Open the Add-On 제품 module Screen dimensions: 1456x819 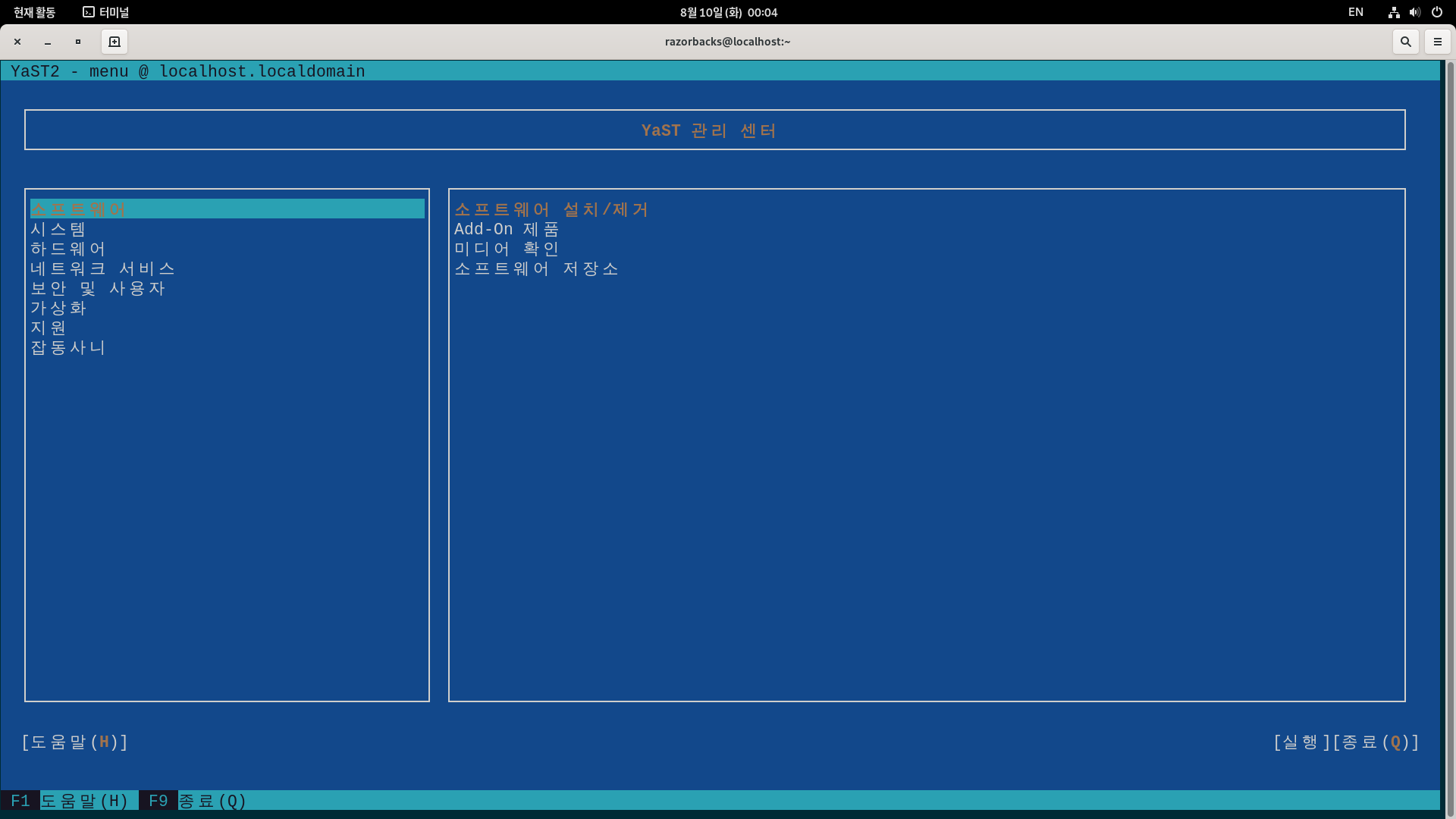pos(507,229)
